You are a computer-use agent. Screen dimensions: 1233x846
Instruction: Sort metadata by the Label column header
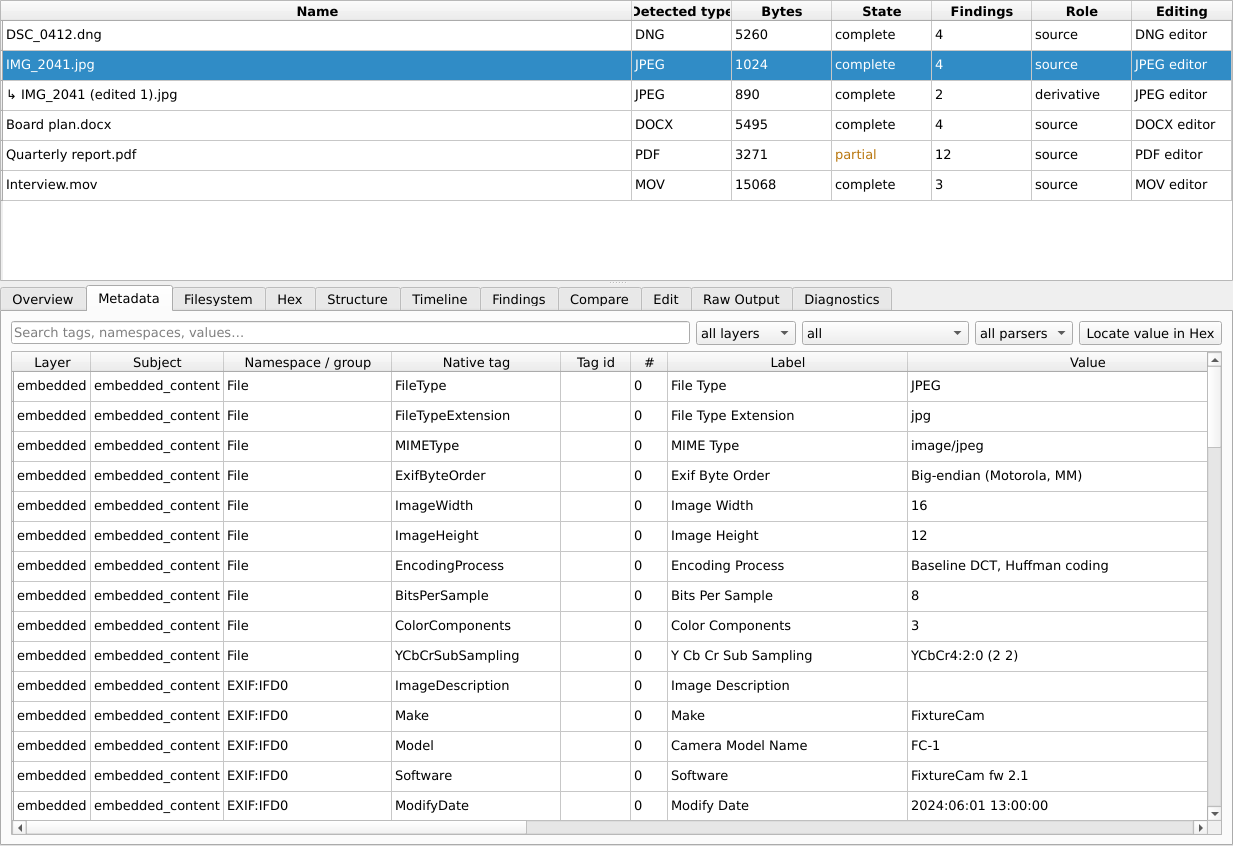coord(787,362)
